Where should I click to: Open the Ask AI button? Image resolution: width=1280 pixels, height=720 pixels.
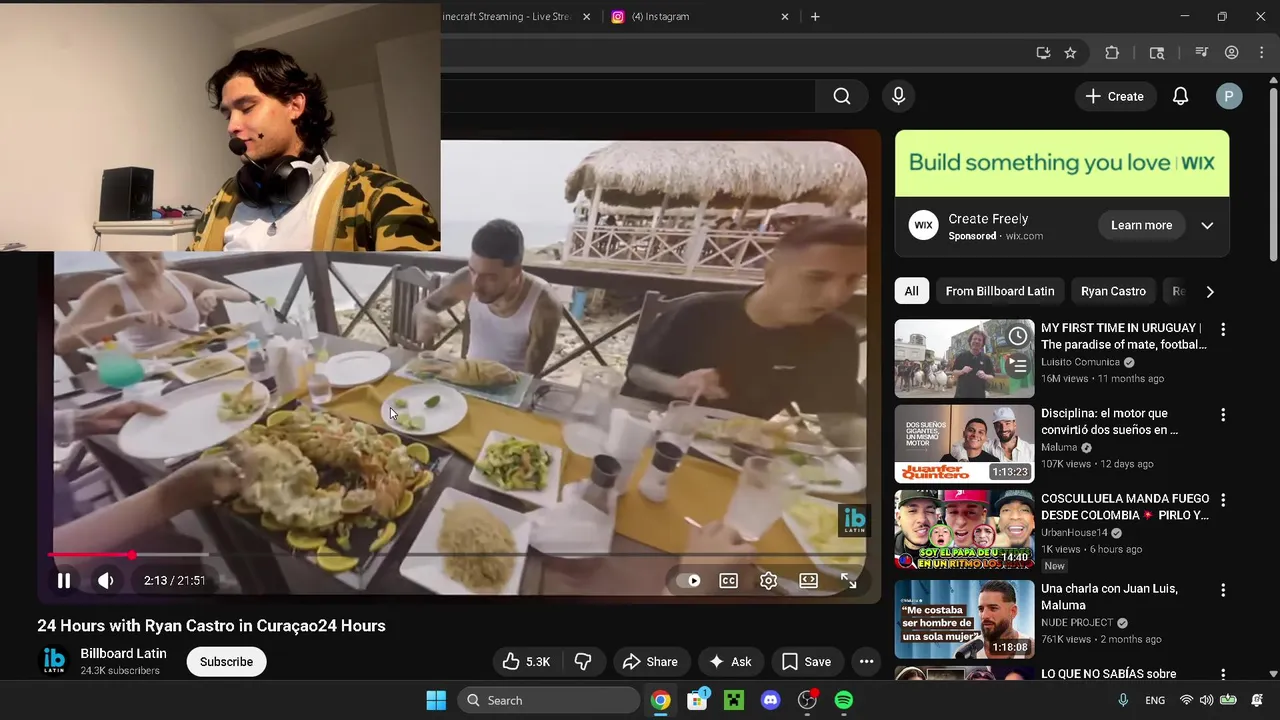click(x=730, y=661)
